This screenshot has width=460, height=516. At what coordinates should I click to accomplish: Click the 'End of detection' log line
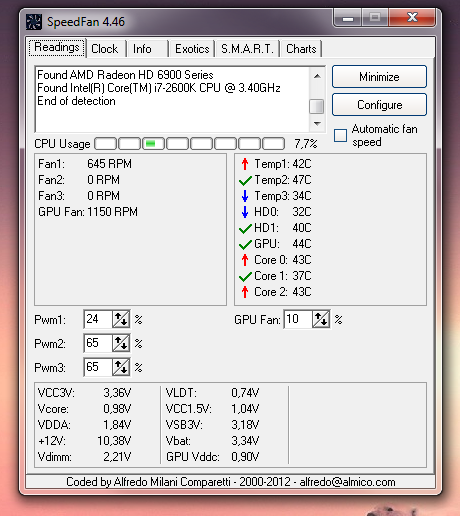(76, 101)
